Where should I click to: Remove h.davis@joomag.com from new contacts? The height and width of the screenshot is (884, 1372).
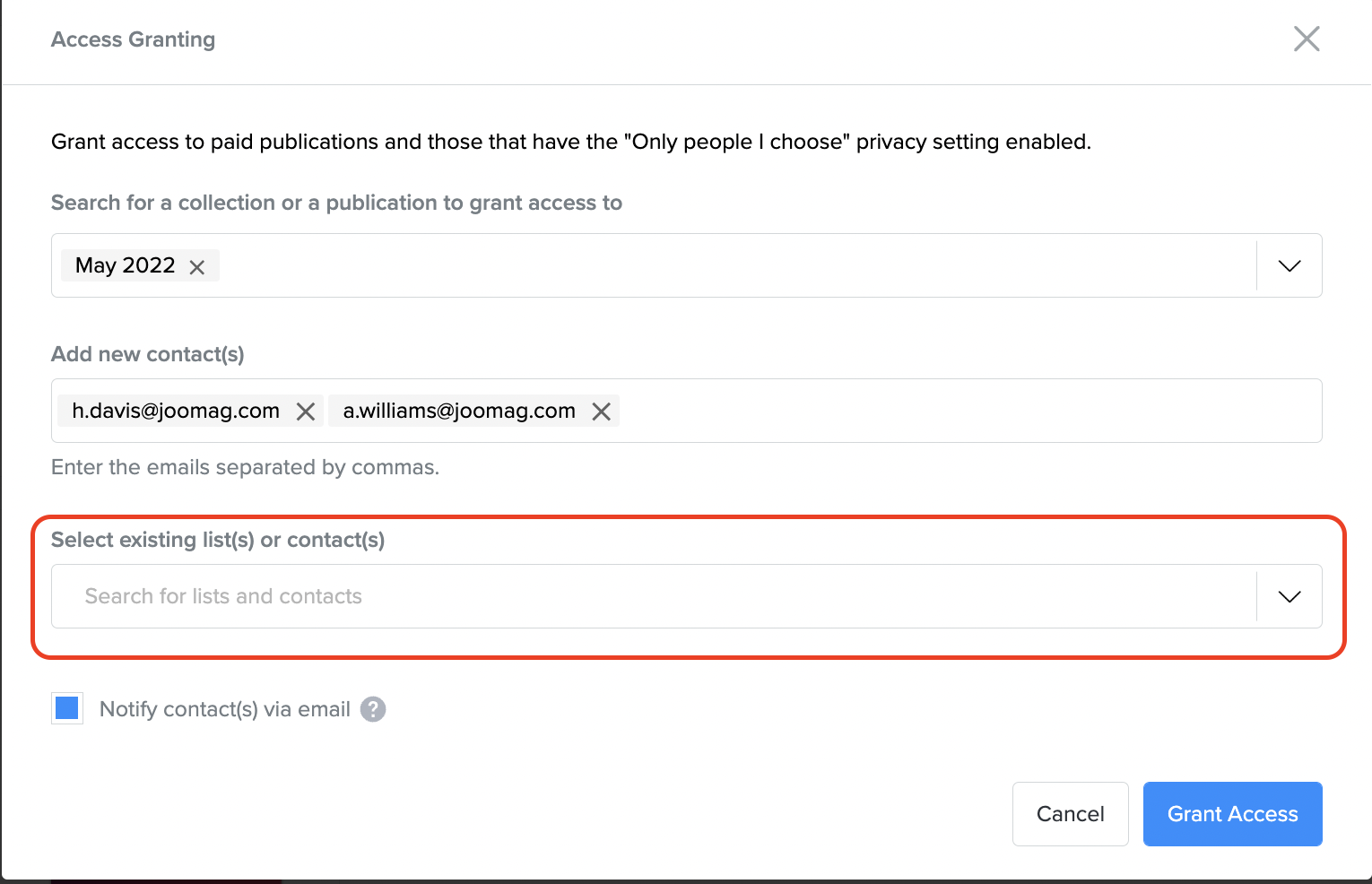point(306,412)
